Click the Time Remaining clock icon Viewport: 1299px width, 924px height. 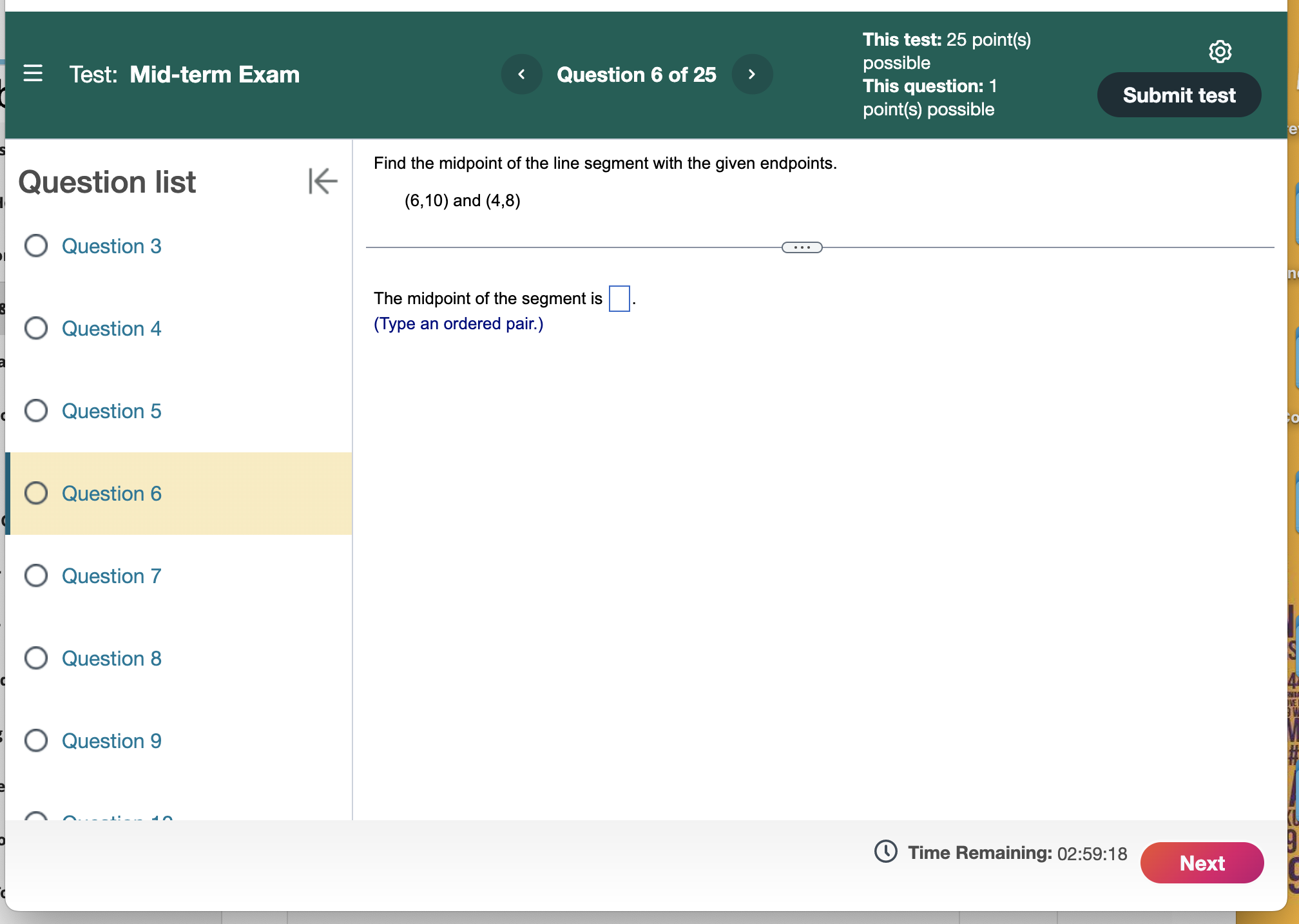tap(885, 851)
